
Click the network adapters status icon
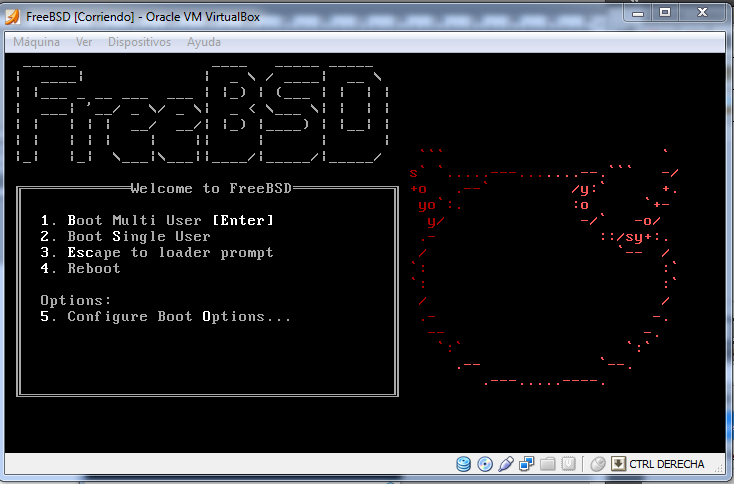point(527,464)
